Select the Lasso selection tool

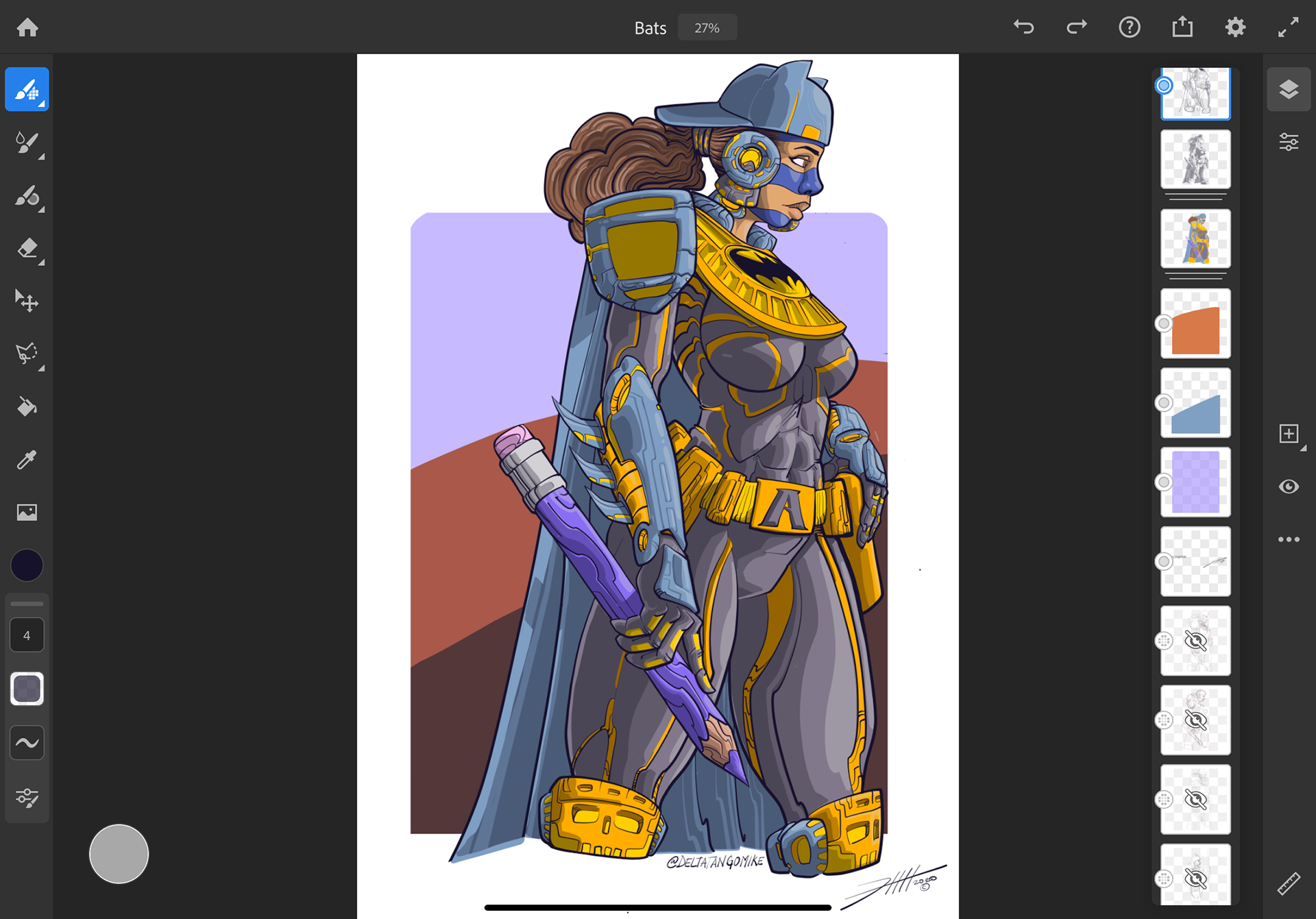click(27, 354)
